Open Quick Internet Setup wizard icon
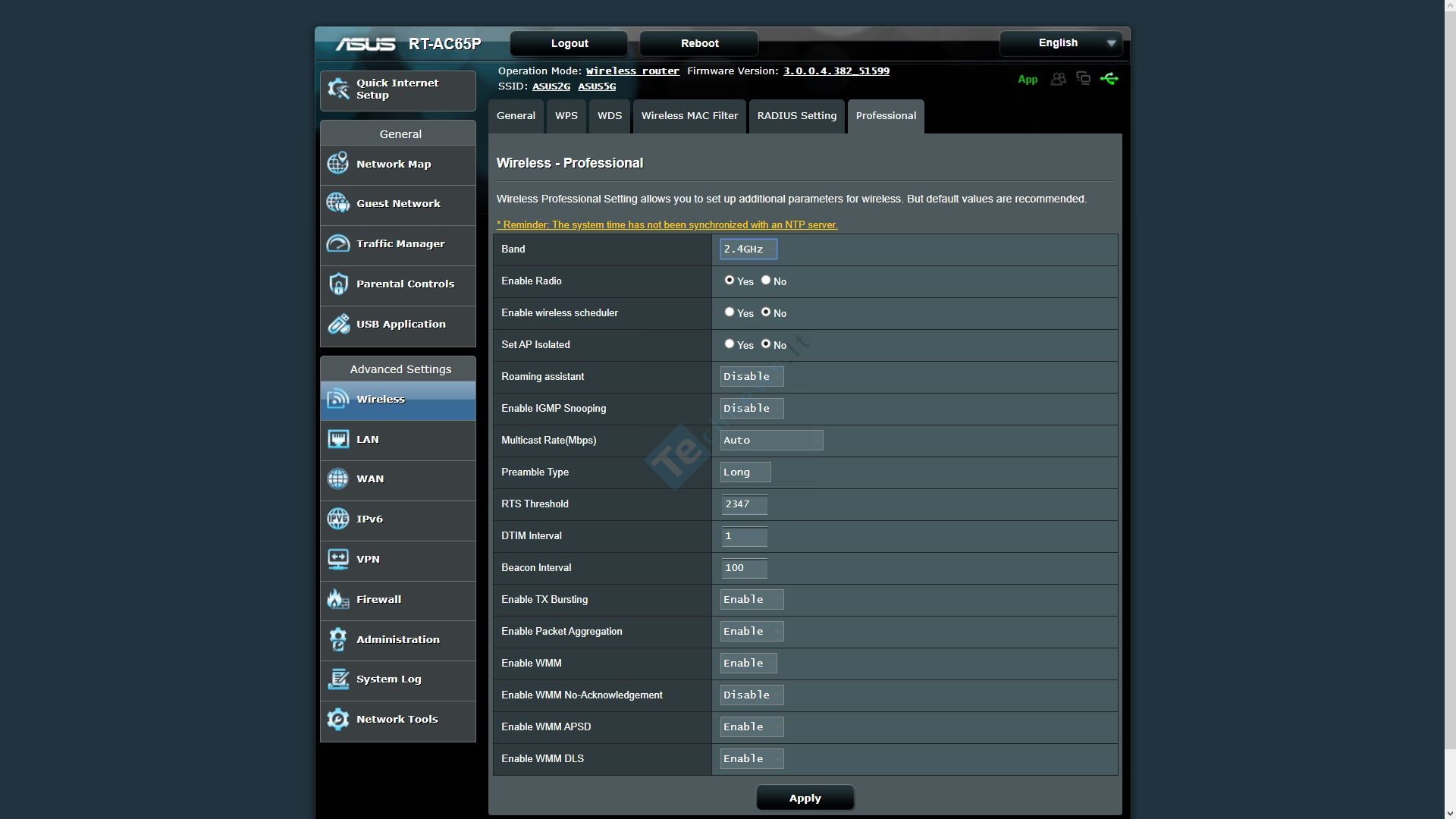Viewport: 1456px width, 819px height. pos(337,89)
